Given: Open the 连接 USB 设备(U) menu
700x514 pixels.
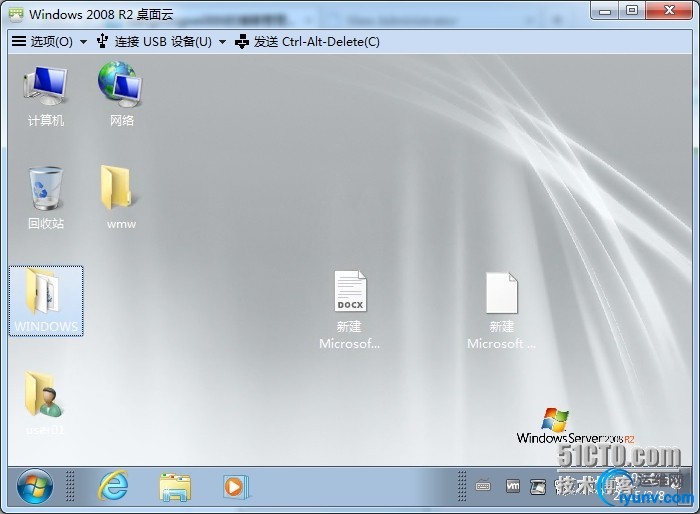Looking at the screenshot, I should pyautogui.click(x=161, y=42).
